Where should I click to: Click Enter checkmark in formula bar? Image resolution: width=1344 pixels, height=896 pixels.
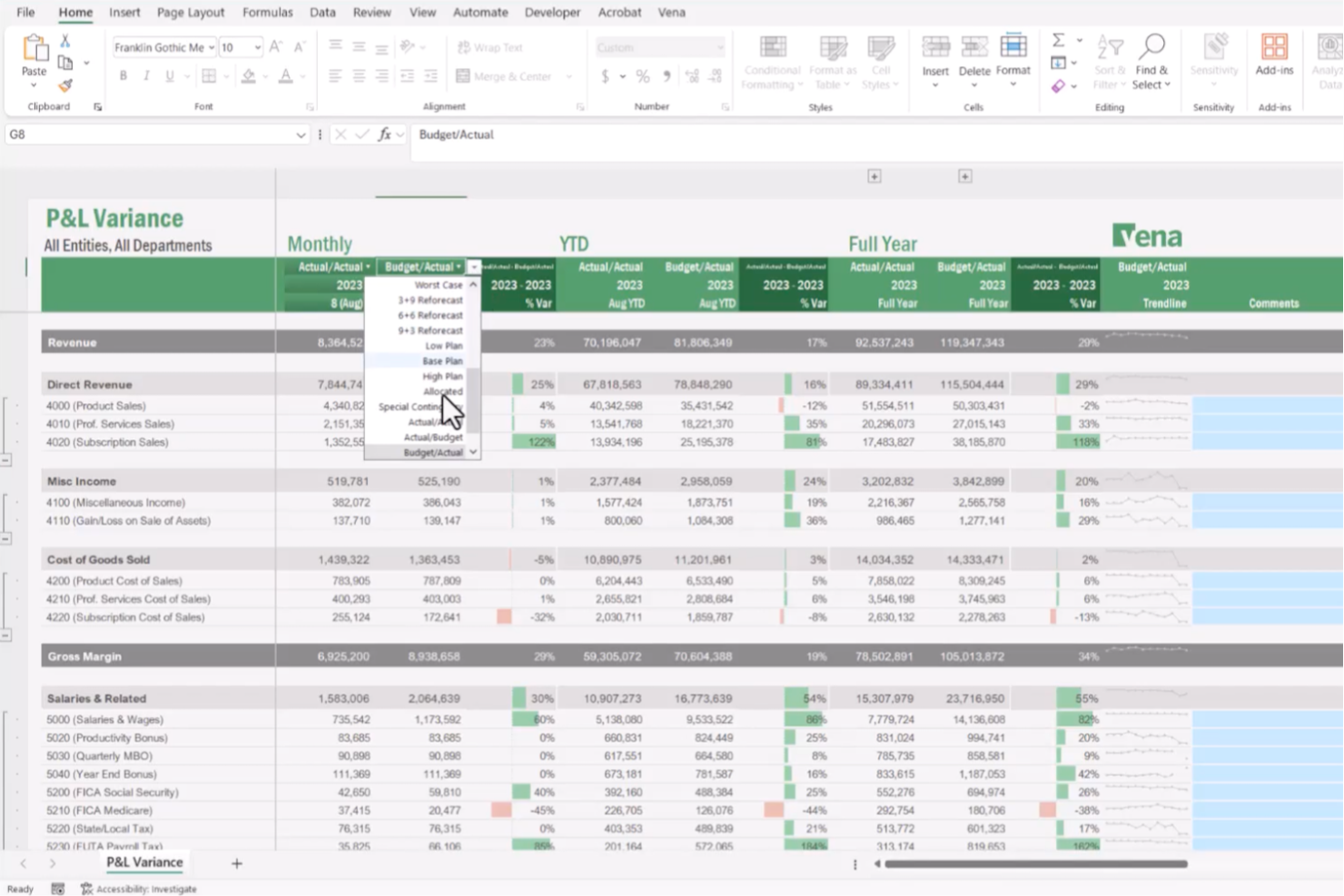pyautogui.click(x=362, y=134)
